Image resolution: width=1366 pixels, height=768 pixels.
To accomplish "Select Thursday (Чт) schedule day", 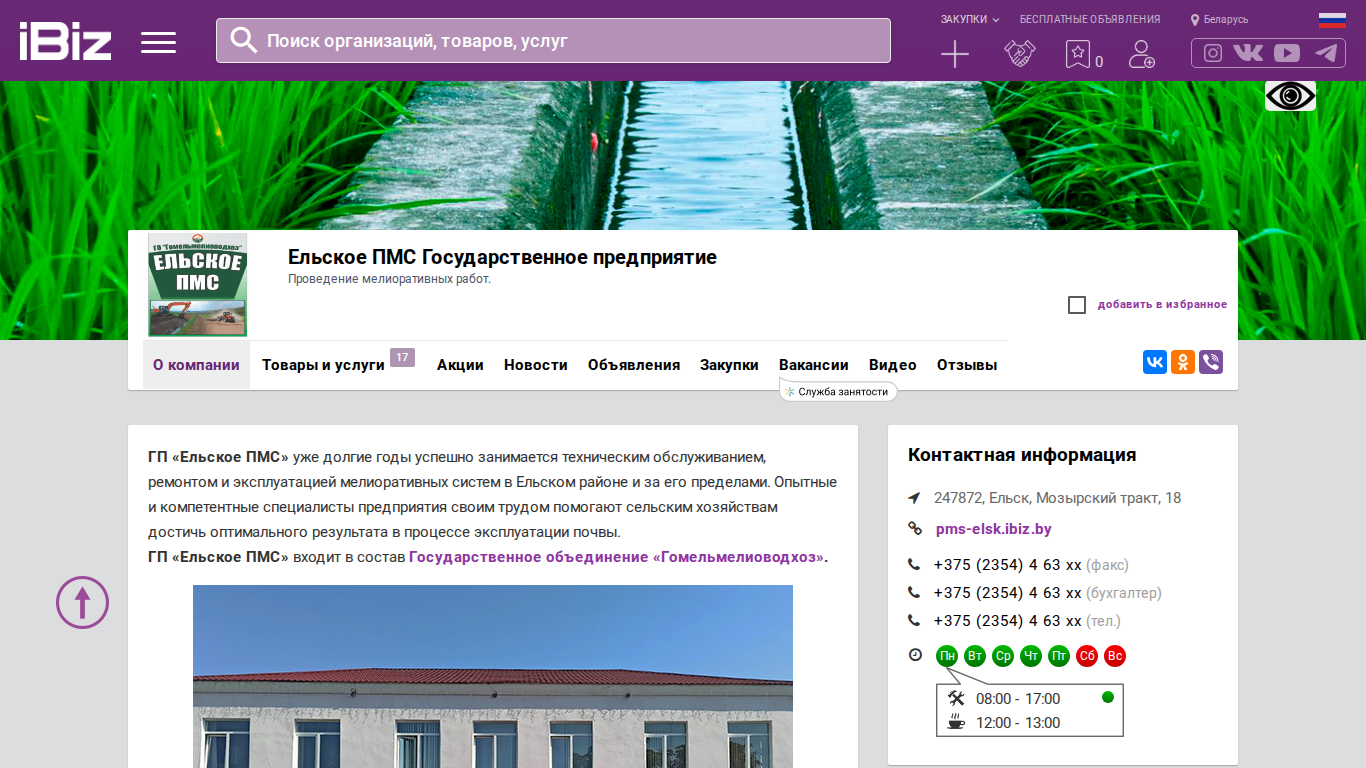I will (x=1031, y=656).
